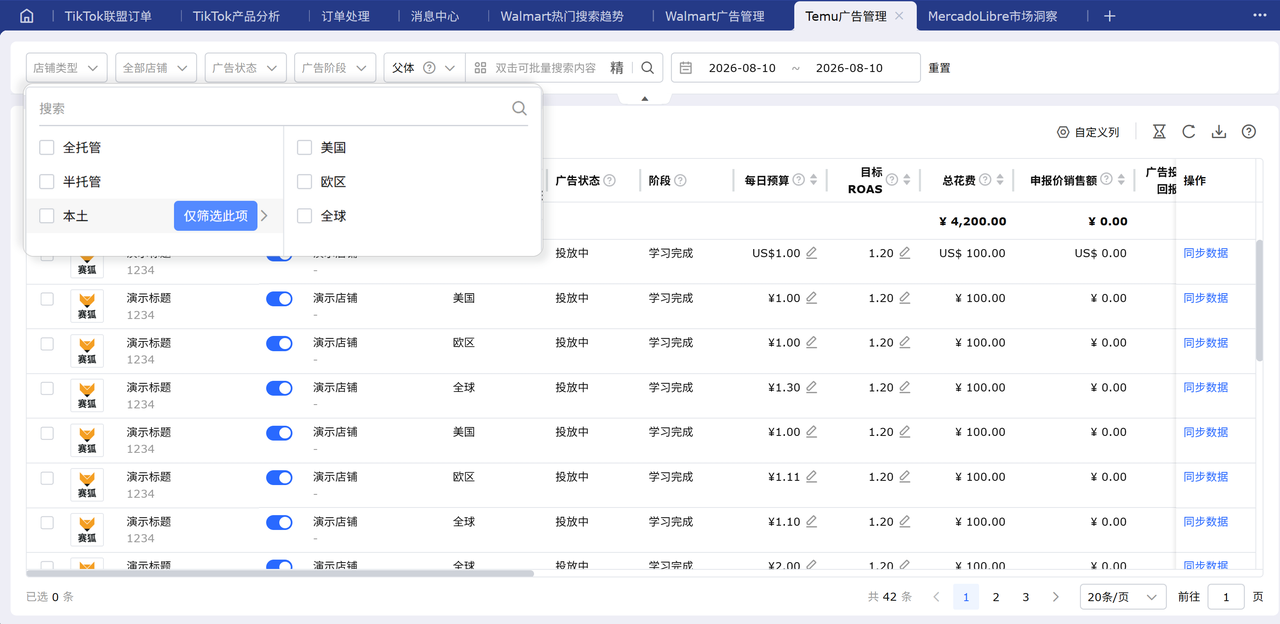Go to next page arrow
Image resolution: width=1280 pixels, height=624 pixels.
1055,597
